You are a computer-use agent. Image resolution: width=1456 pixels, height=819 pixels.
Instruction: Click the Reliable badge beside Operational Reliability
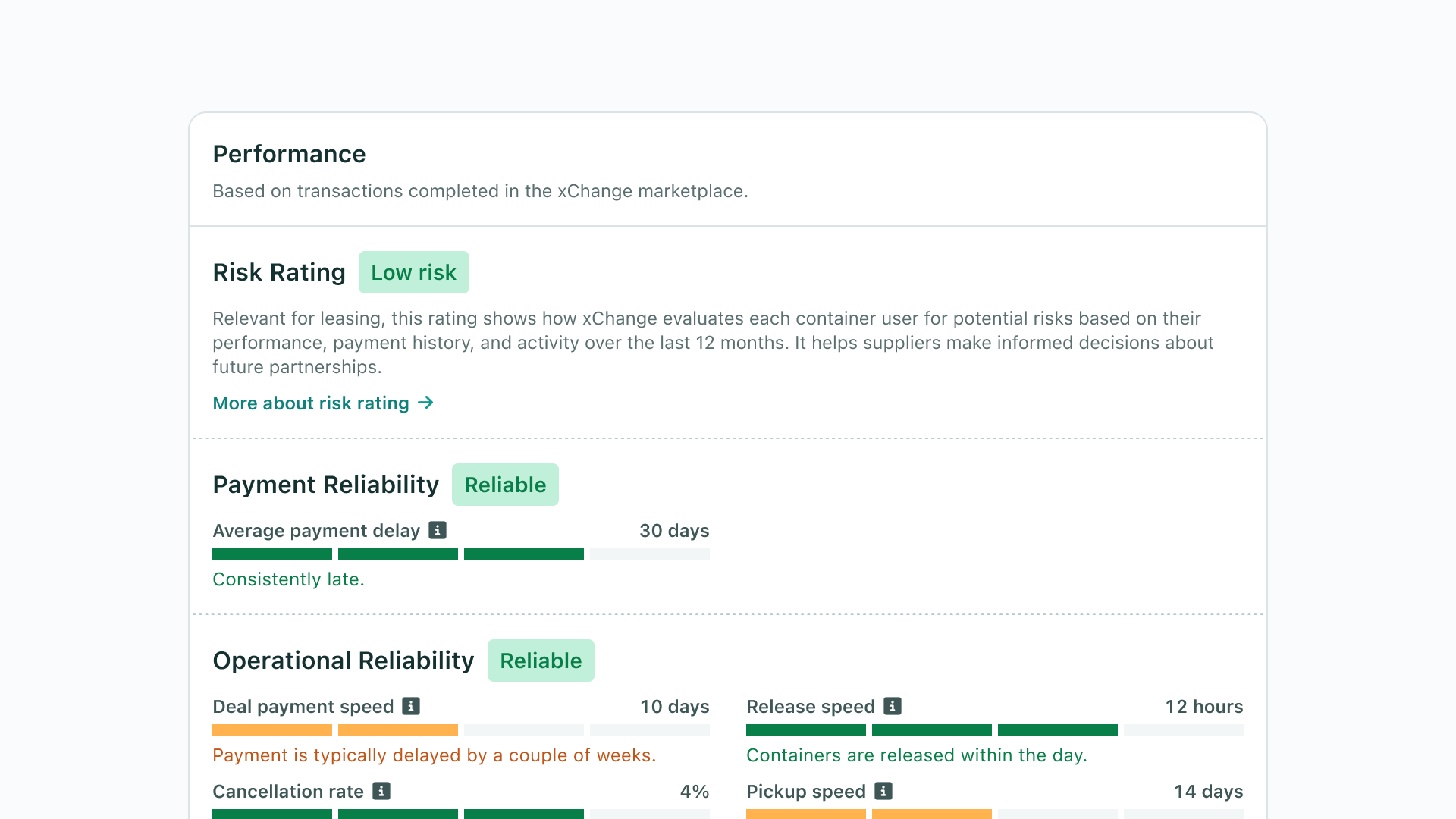[x=541, y=661]
